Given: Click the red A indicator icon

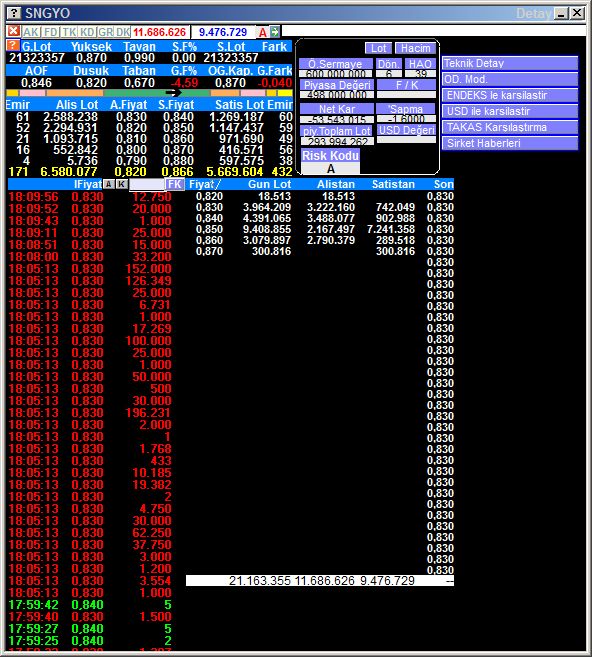Looking at the screenshot, I should click(263, 32).
